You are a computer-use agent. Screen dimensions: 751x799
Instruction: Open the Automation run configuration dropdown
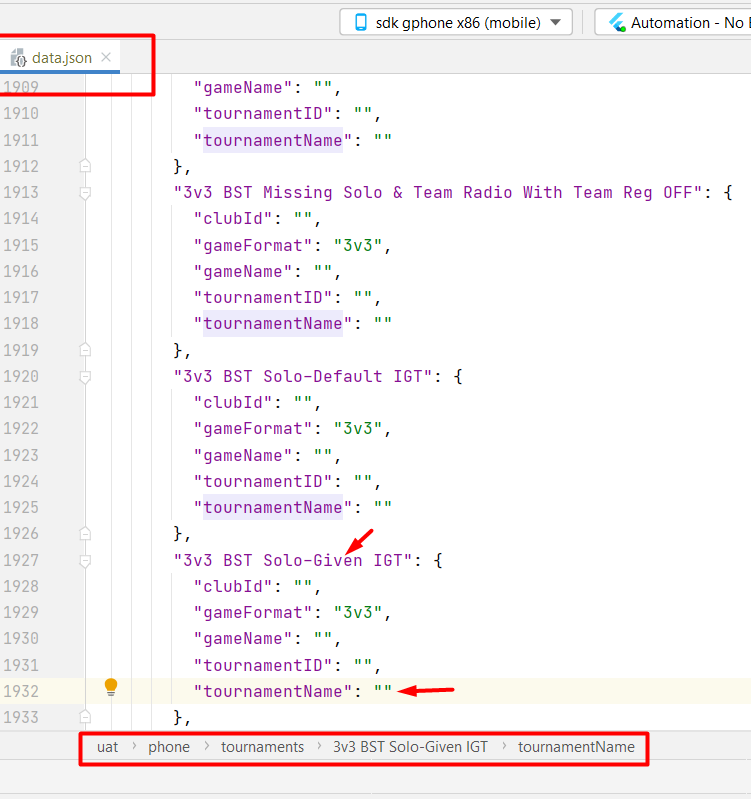673,22
